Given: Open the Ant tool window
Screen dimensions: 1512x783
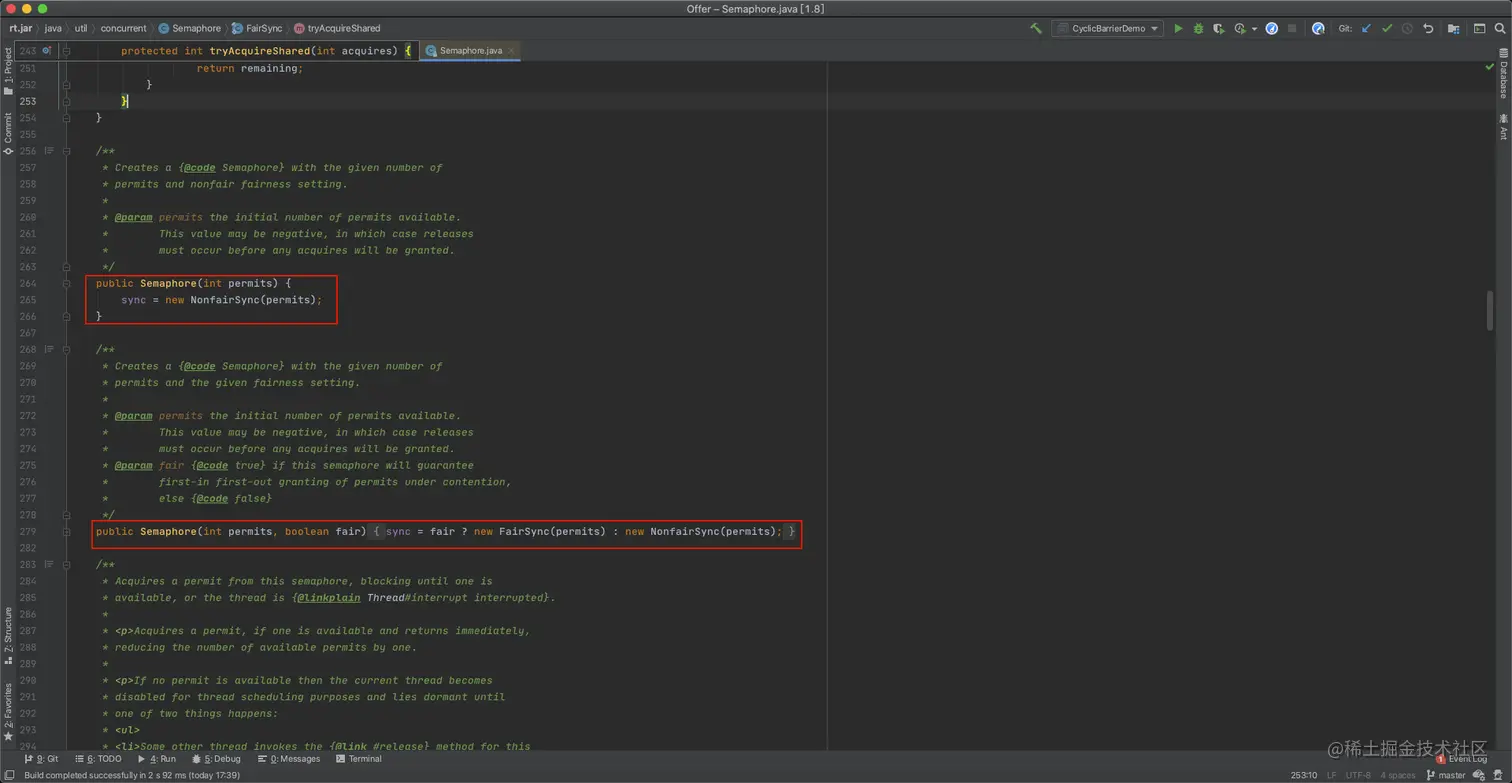Looking at the screenshot, I should coord(1502,127).
